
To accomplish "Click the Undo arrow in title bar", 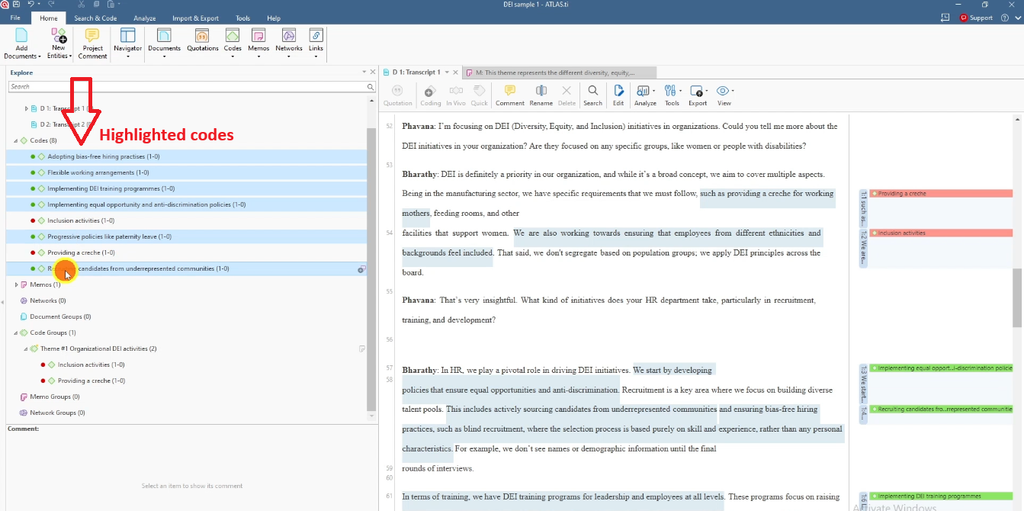I will click(x=31, y=4).
